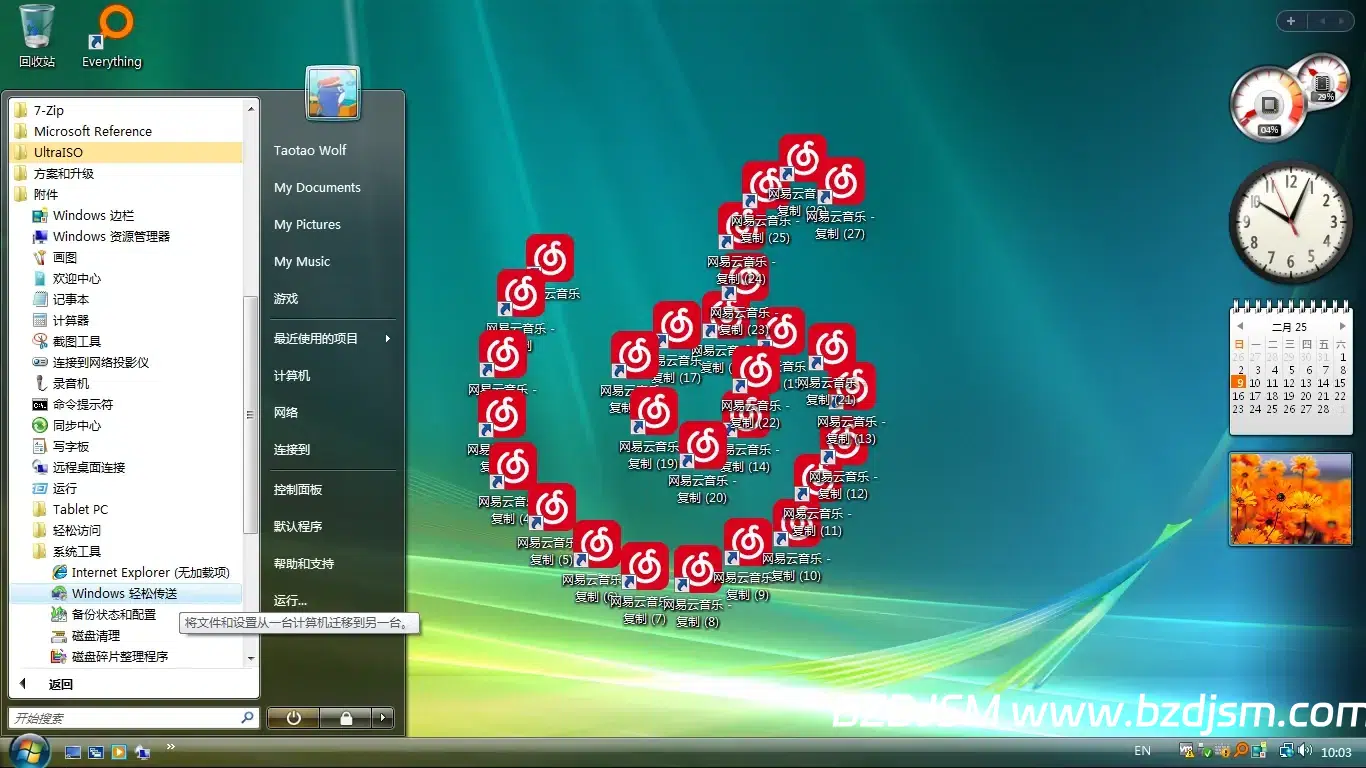This screenshot has height=768, width=1366.
Task: Click the volume speaker tray icon
Action: 1306,751
